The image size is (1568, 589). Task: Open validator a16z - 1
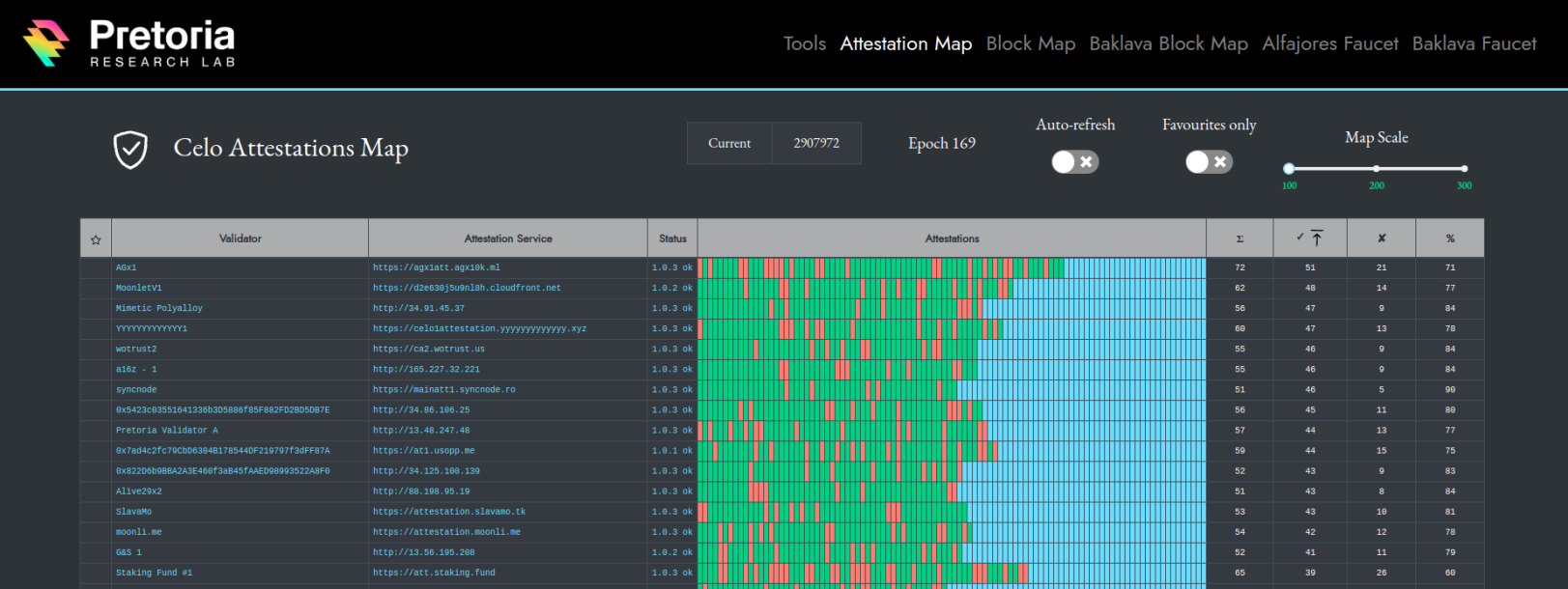(x=136, y=369)
